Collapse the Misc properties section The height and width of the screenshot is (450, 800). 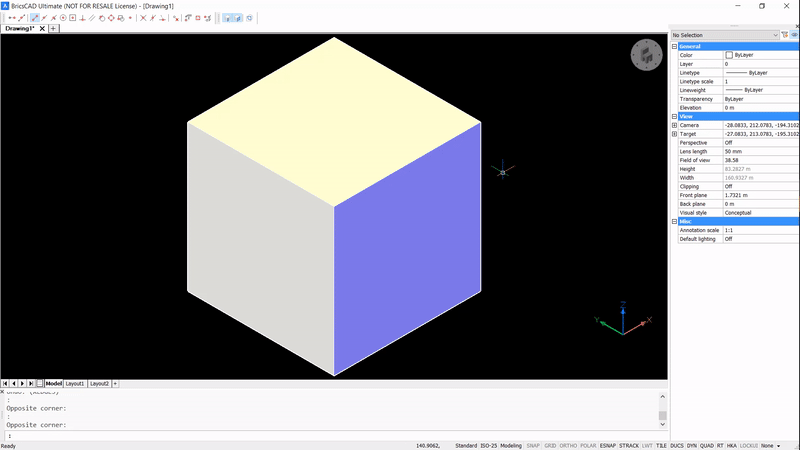[x=674, y=221]
